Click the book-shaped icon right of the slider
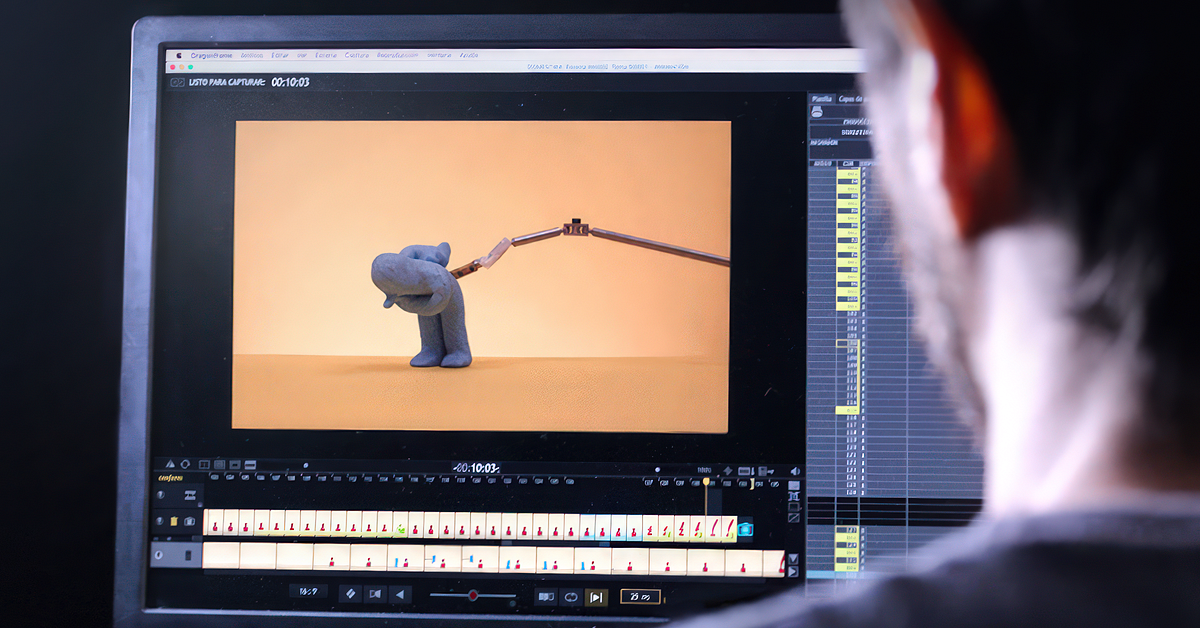Screen dimensions: 1200x628 click(545, 597)
